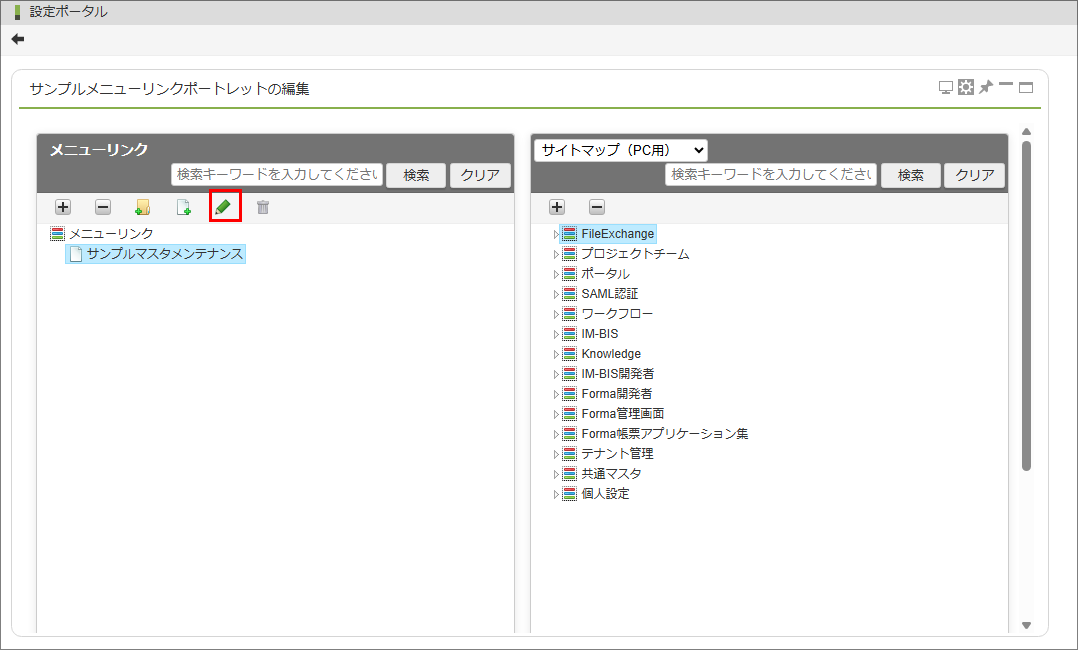Open the サイトマップ（PC用） dropdown
This screenshot has height=650, width=1078.
[621, 150]
